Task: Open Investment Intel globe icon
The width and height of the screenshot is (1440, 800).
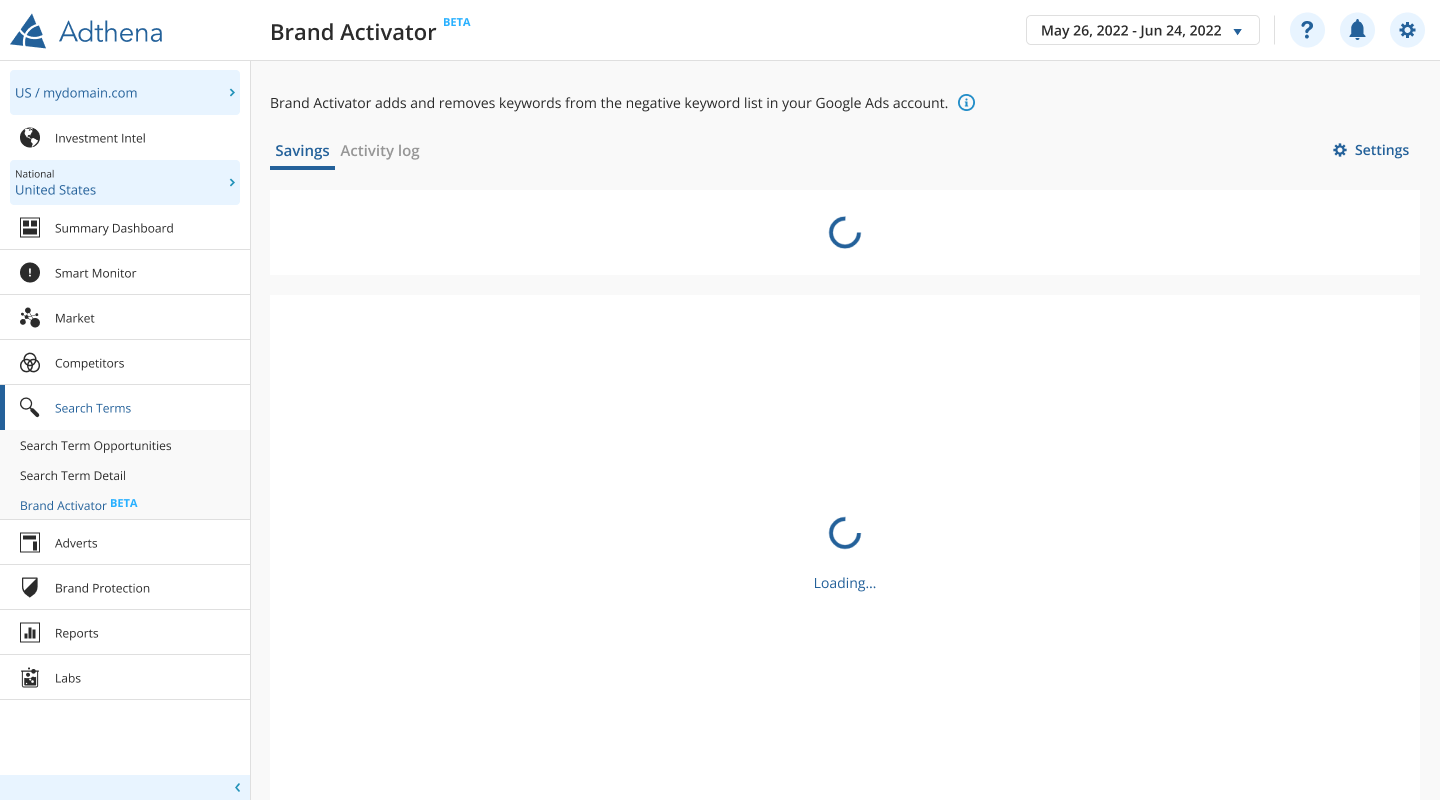Action: pos(30,138)
